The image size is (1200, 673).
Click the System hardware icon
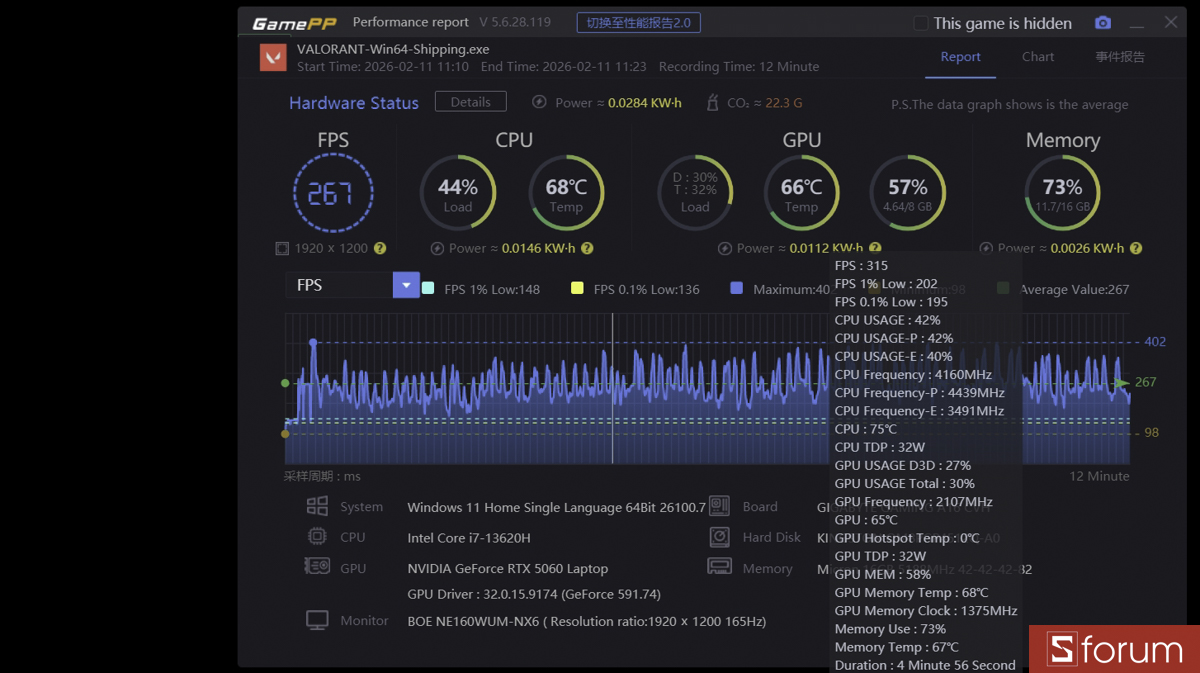(x=318, y=506)
